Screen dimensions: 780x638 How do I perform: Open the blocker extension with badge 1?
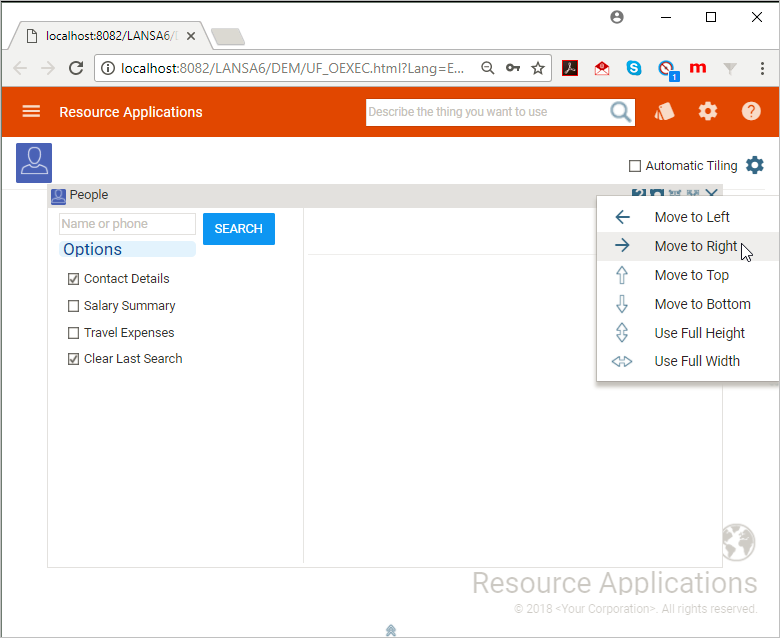[x=667, y=69]
